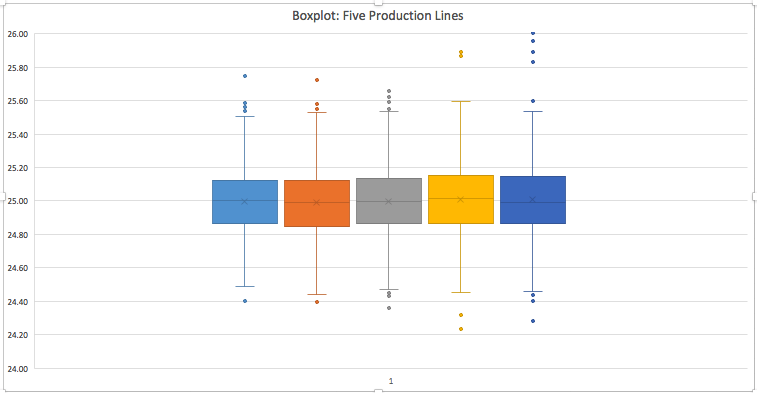Click the light blue outlier near 25.75
The height and width of the screenshot is (393, 757).
[x=245, y=76]
